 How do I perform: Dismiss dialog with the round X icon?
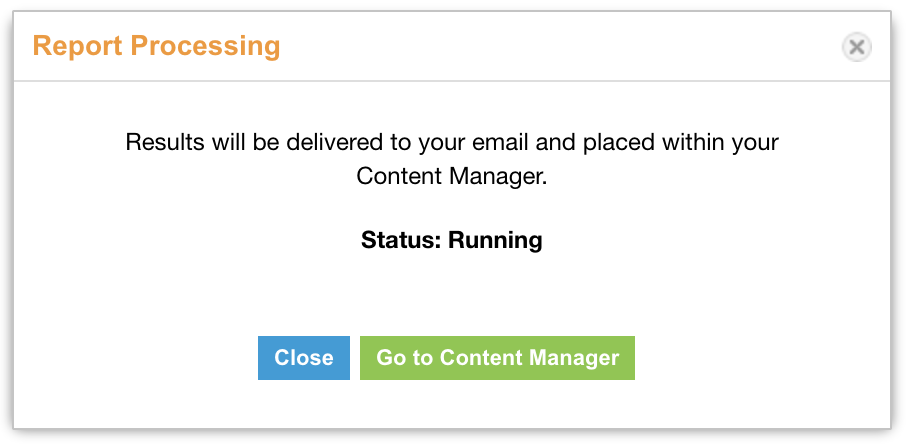point(856,47)
